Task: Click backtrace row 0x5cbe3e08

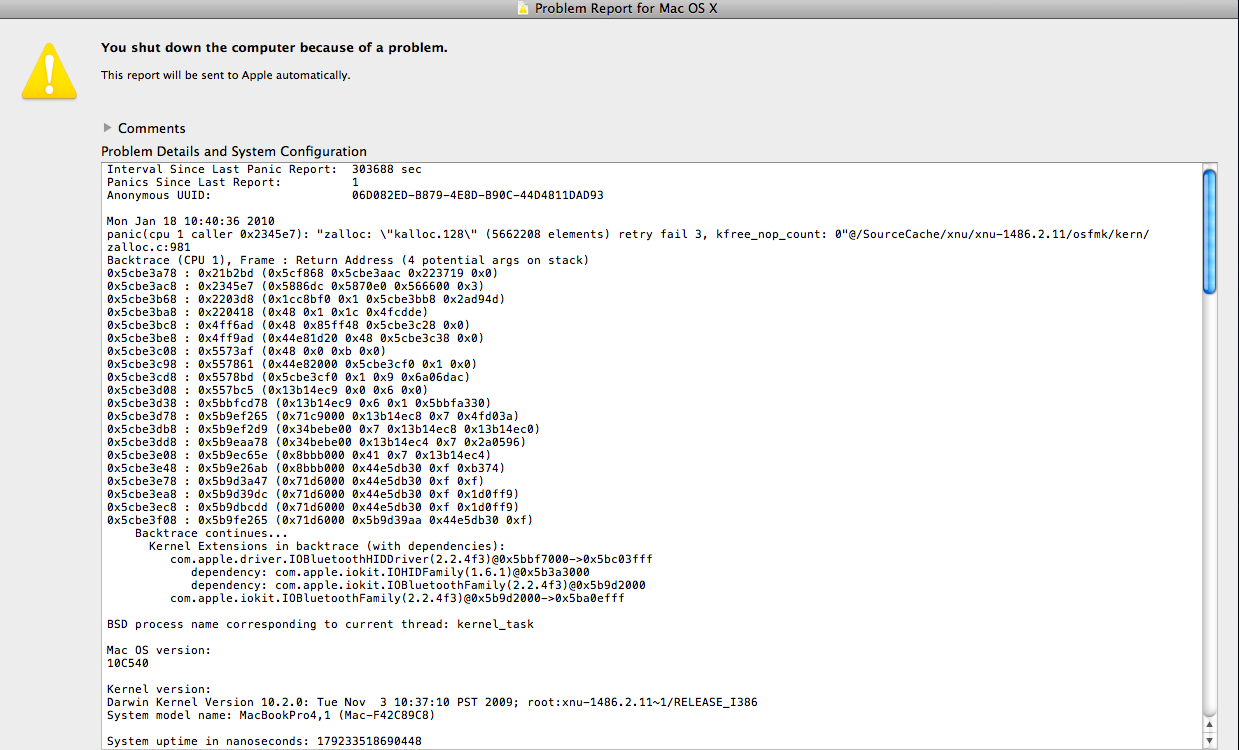Action: point(299,456)
